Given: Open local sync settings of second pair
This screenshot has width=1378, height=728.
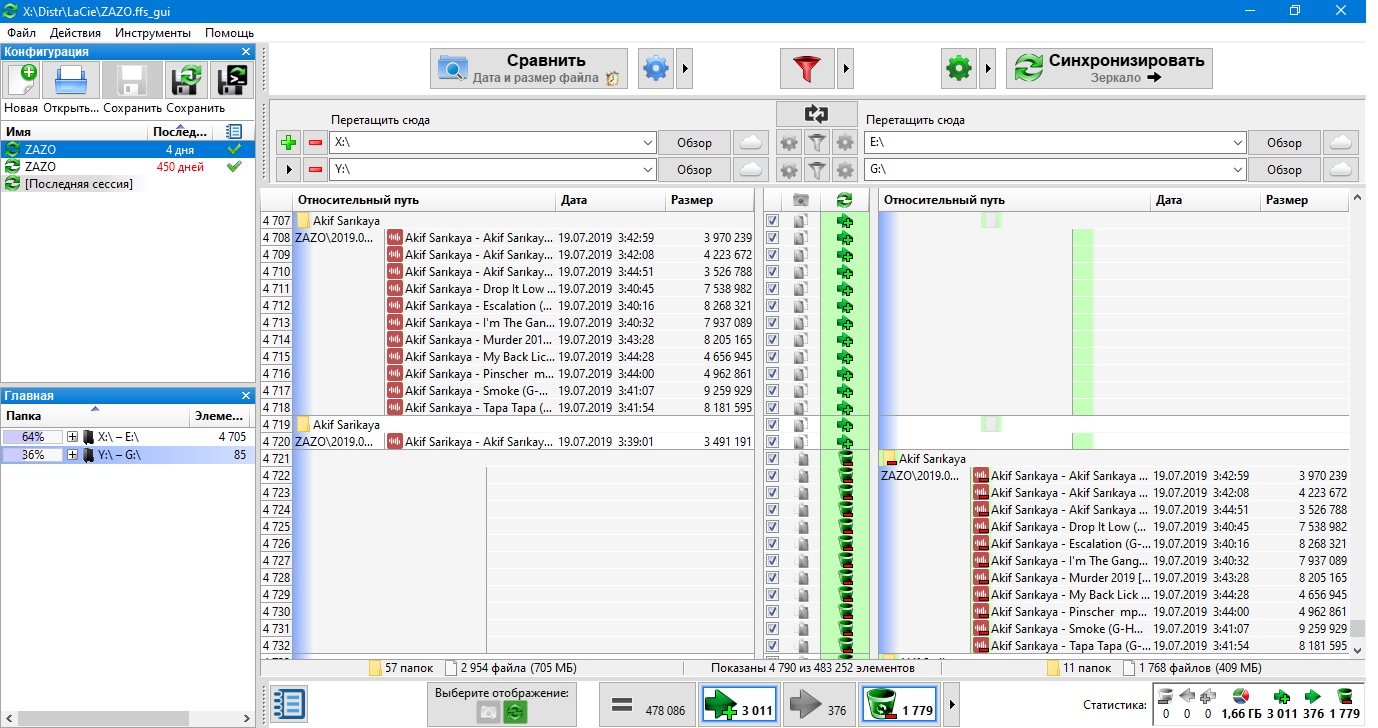Looking at the screenshot, I should pos(845,170).
